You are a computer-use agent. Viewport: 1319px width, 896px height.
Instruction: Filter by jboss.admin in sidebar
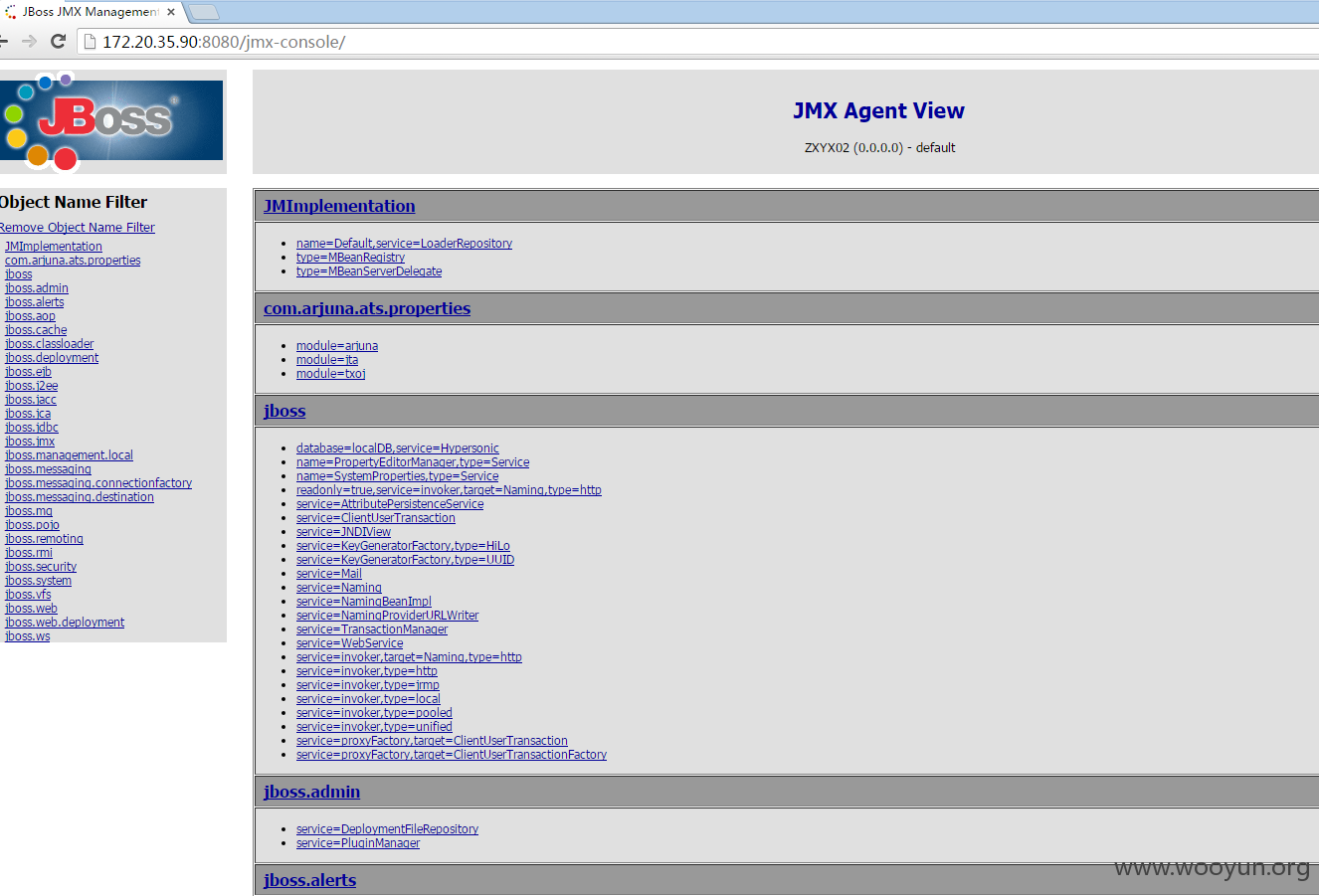(x=37, y=288)
